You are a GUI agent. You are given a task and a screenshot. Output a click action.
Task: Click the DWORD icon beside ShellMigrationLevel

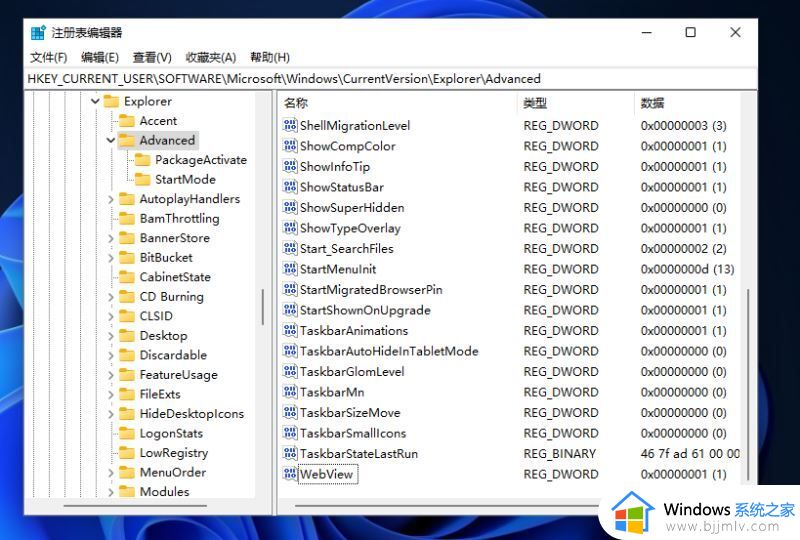[290, 125]
